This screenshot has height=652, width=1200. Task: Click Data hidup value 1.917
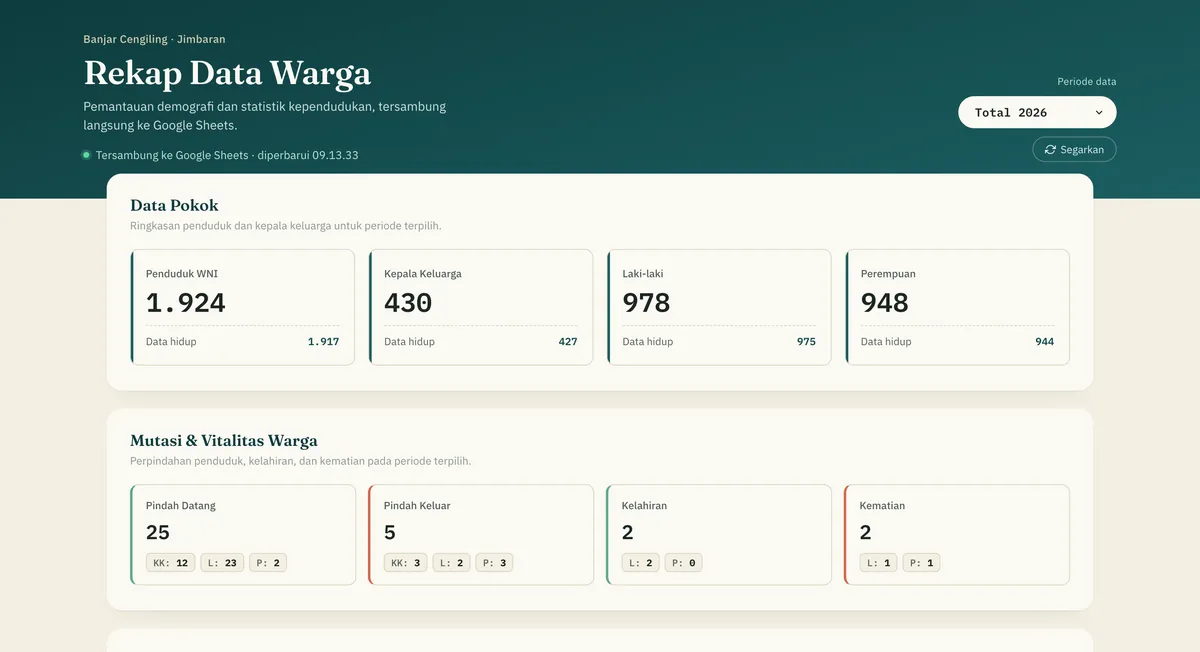(x=323, y=342)
